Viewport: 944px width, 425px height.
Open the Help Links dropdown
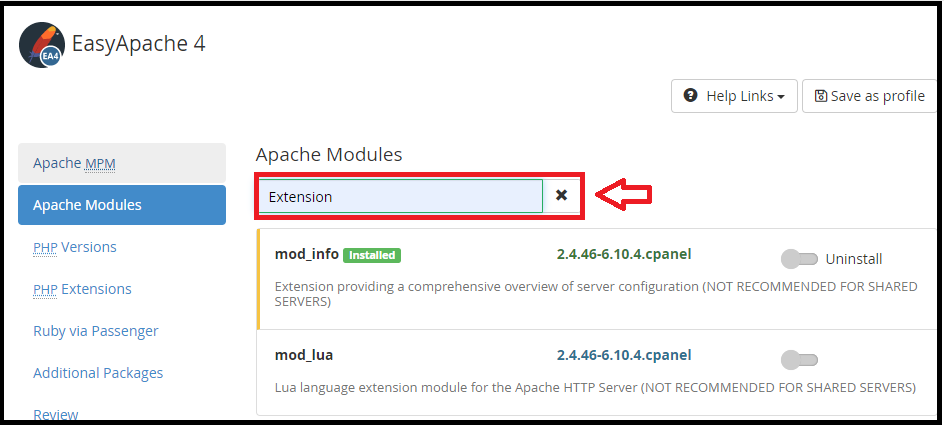pyautogui.click(x=734, y=96)
